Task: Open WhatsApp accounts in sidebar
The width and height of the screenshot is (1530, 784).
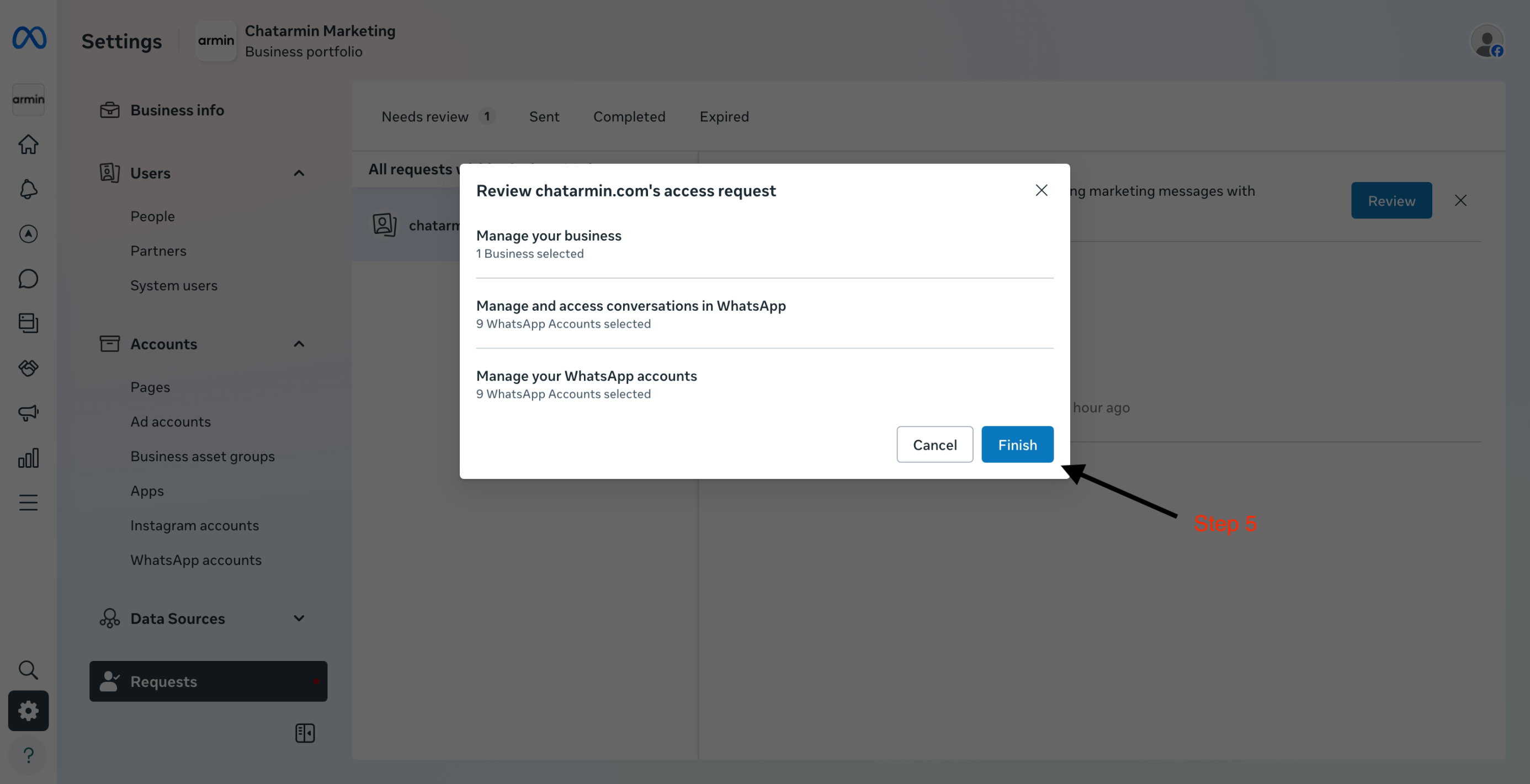Action: pos(195,559)
